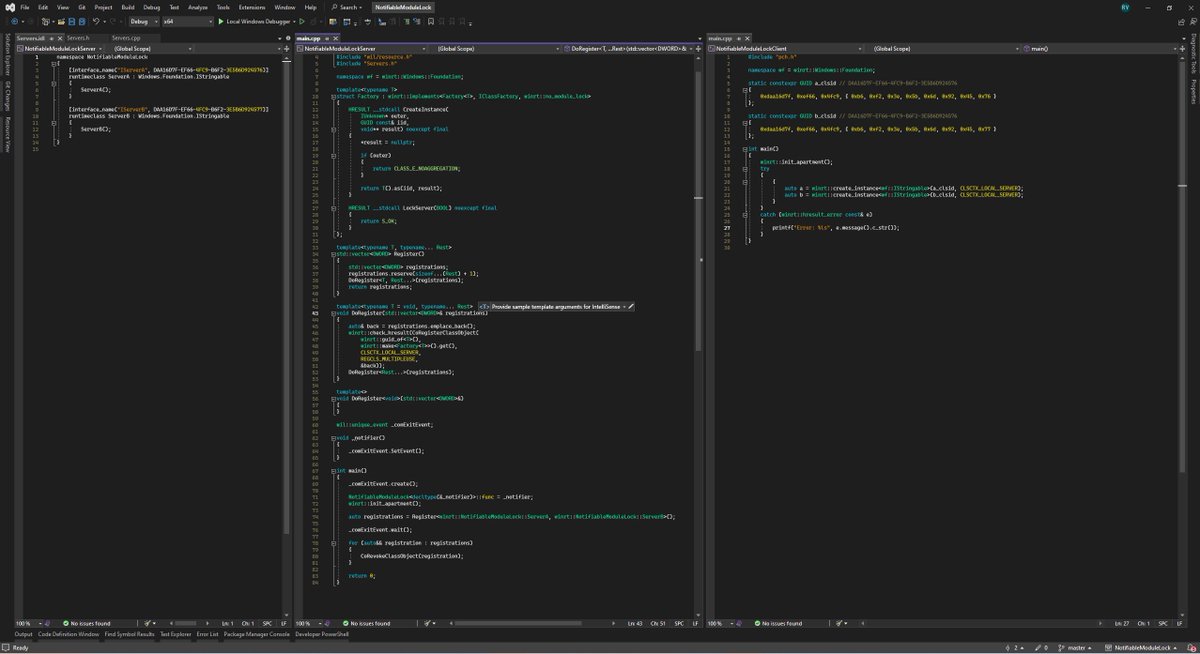Viewport: 1200px width, 654px height.
Task: Click the left pane 100 % zoom dropdown
Action: (x=28, y=623)
